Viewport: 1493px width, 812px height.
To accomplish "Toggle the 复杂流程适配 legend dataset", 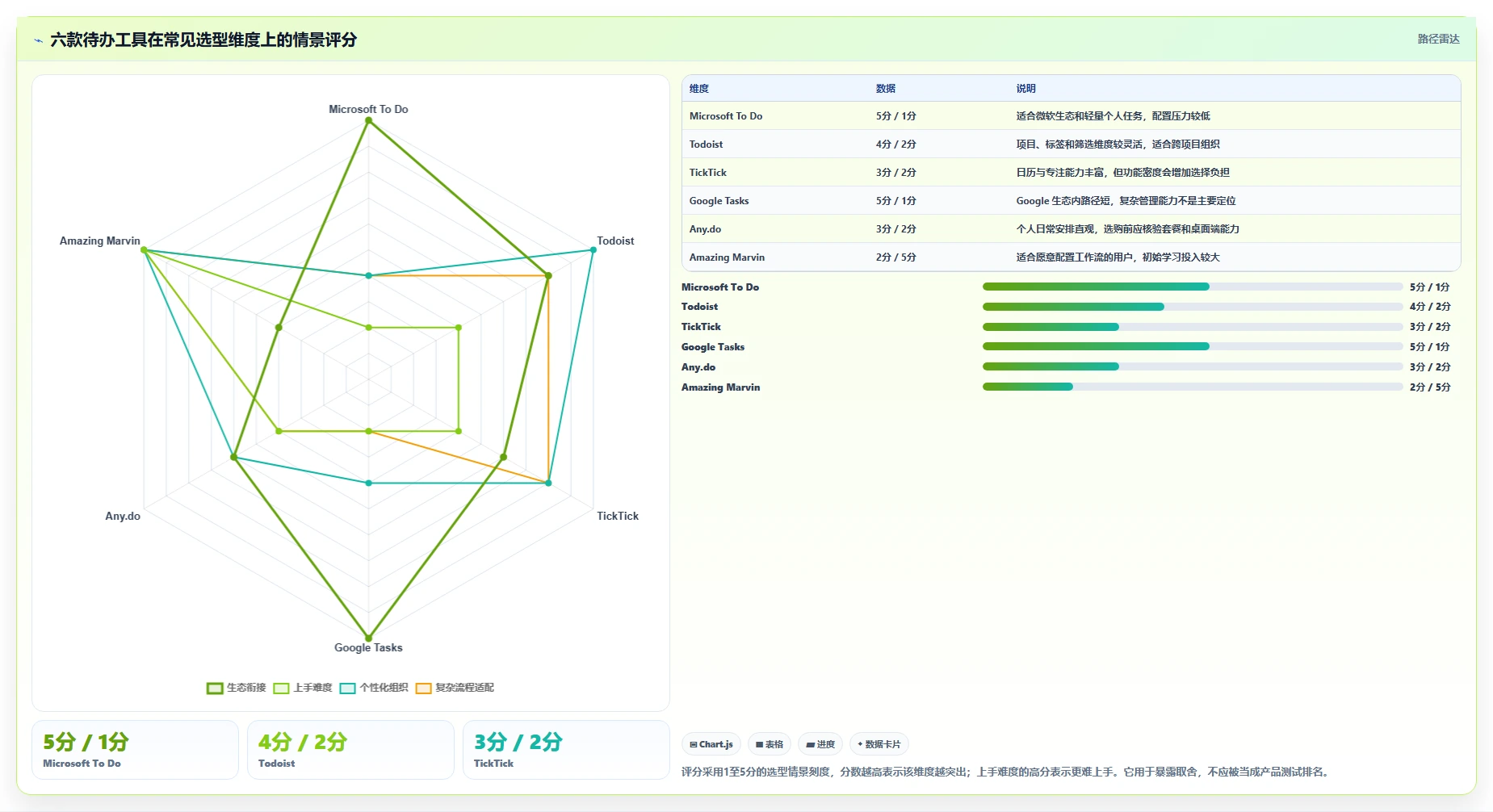I will pos(455,688).
